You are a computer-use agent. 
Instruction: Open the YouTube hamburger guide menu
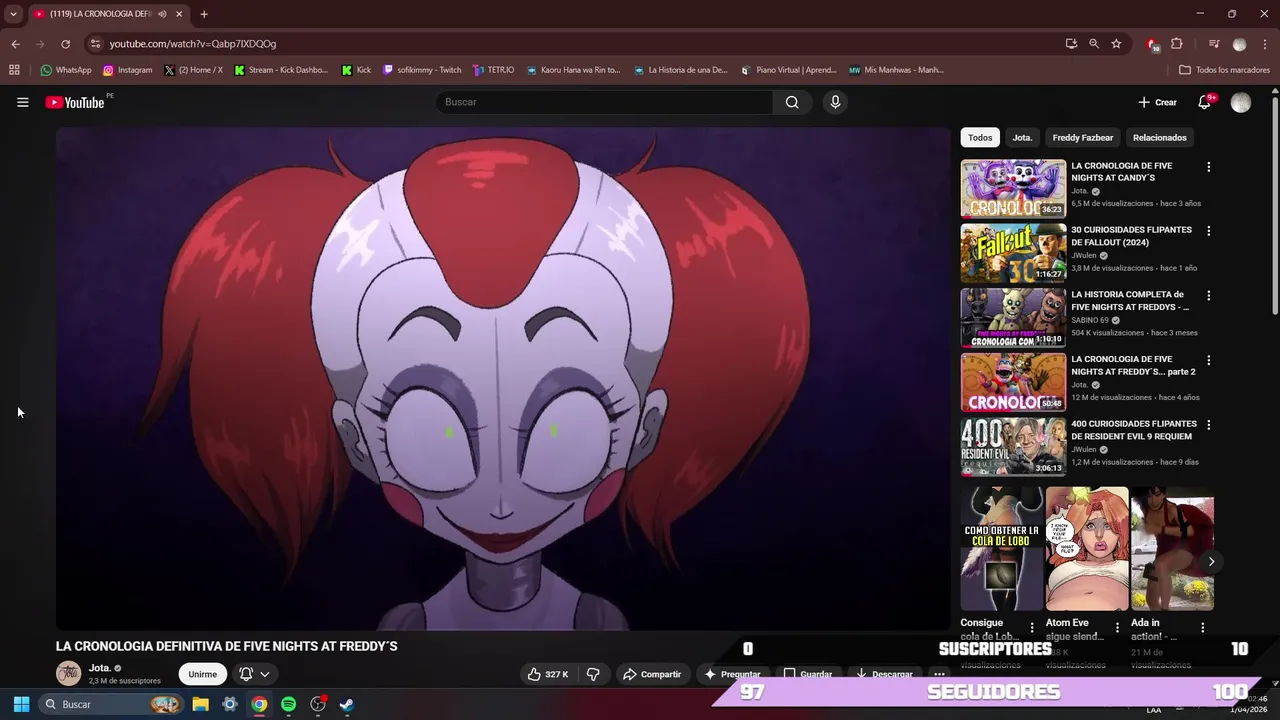[22, 102]
